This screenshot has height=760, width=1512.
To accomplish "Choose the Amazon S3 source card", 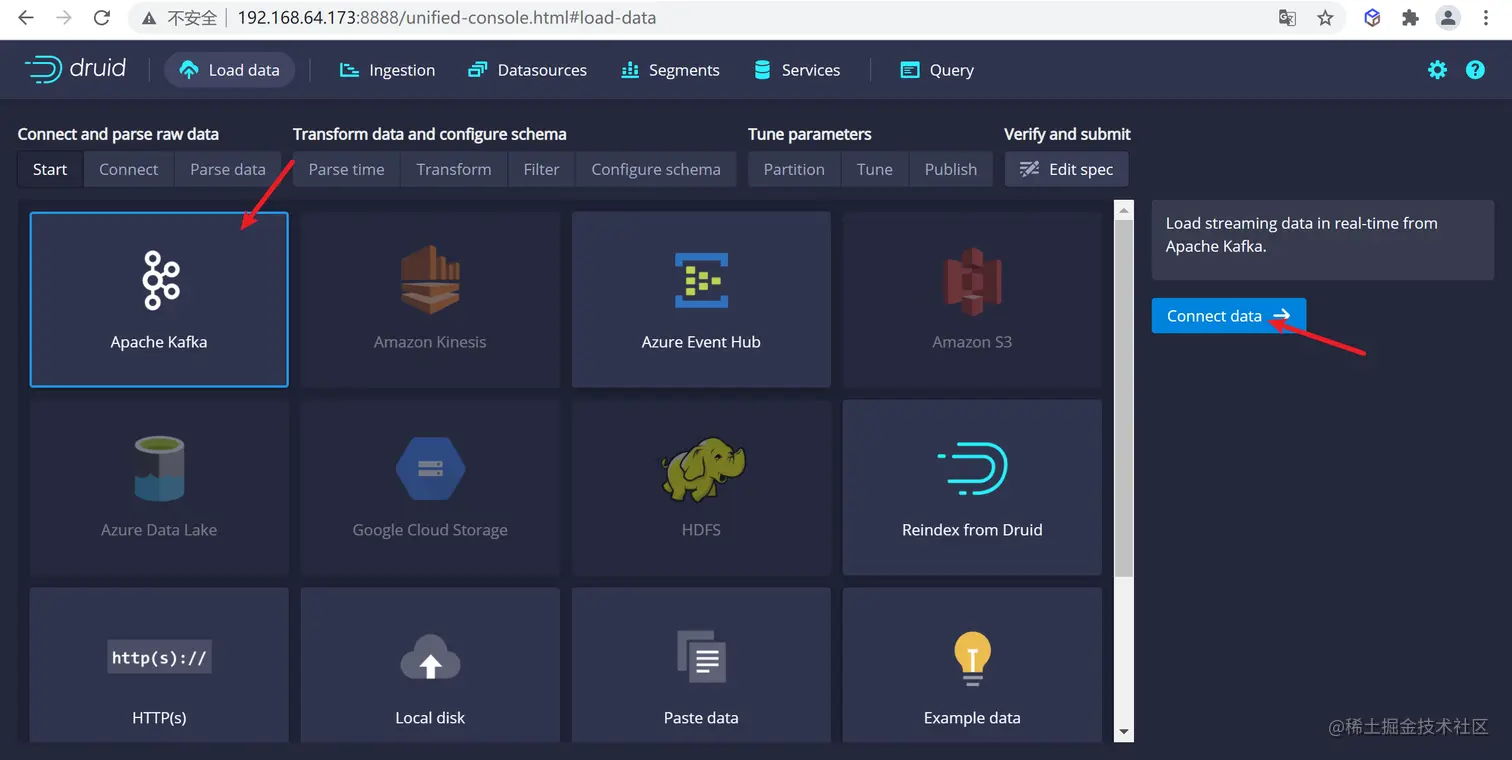I will tap(972, 299).
